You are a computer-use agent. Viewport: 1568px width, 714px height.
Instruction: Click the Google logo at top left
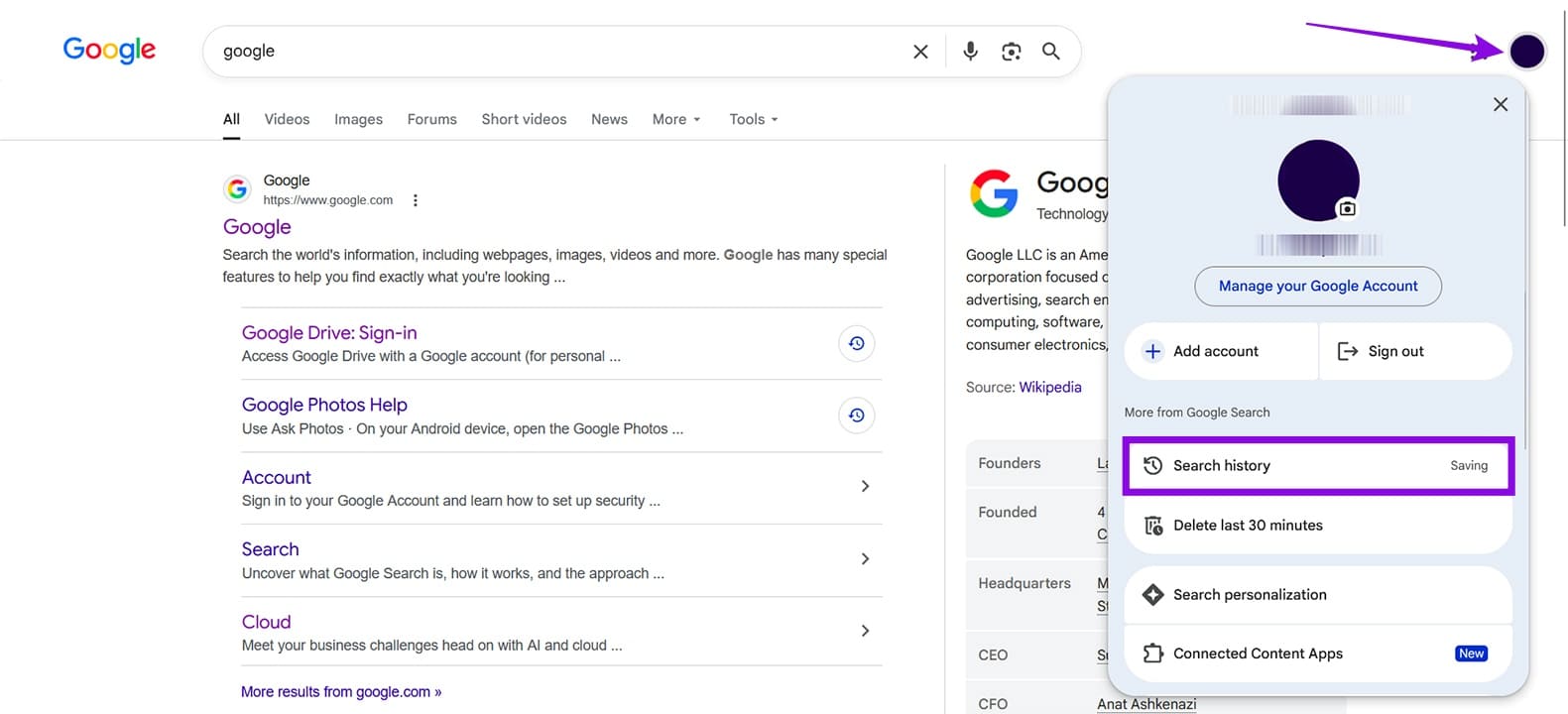click(x=109, y=50)
